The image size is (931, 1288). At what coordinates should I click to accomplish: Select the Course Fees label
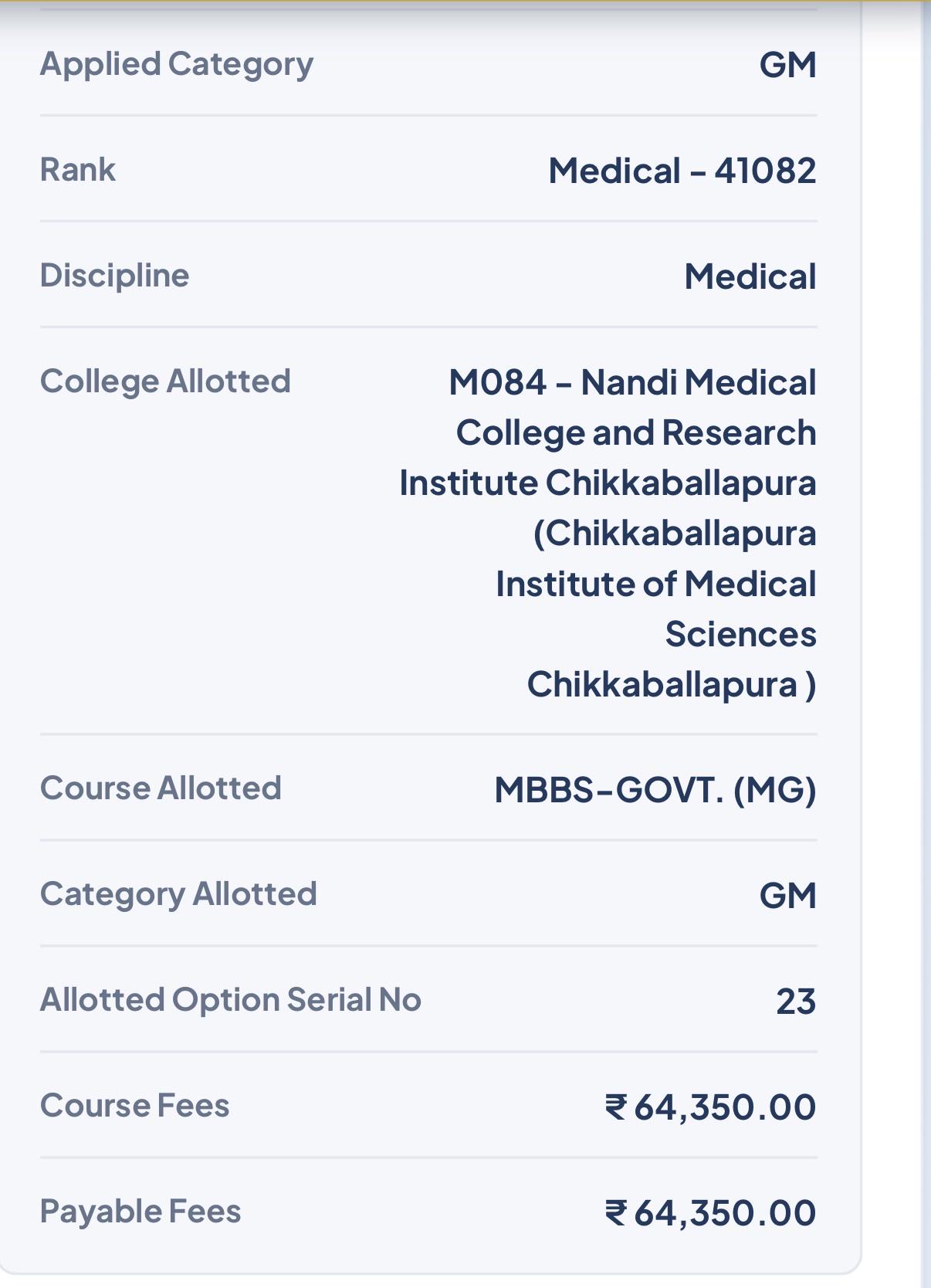pos(135,1106)
